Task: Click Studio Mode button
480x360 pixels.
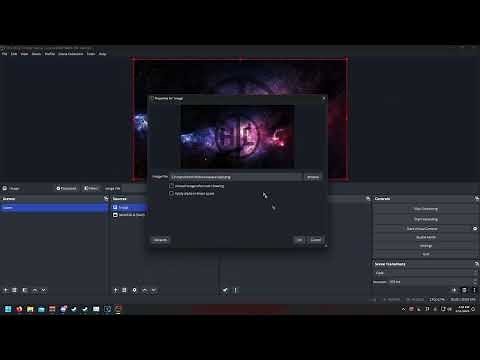Action: [426, 237]
